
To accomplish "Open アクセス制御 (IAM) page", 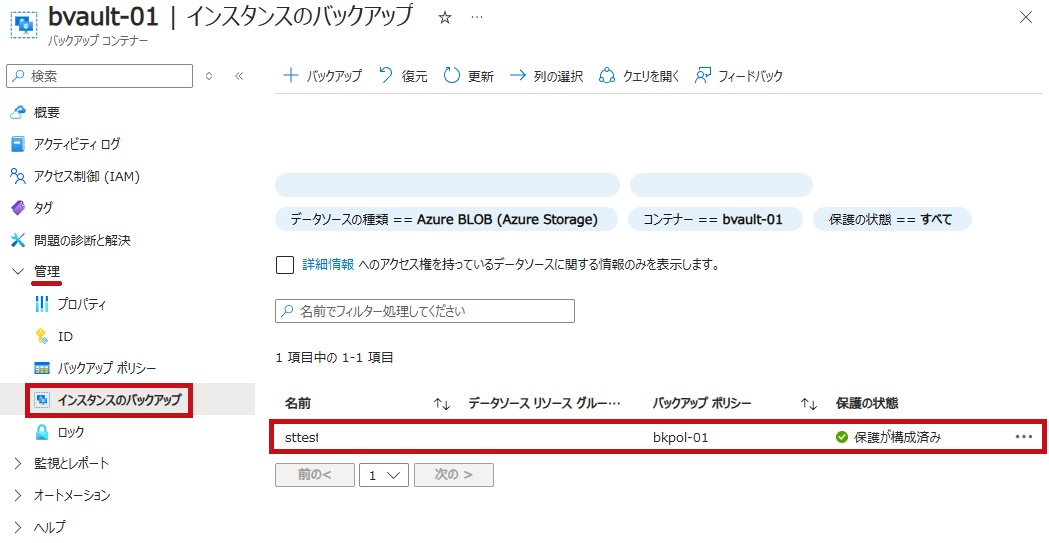I will click(x=86, y=177).
